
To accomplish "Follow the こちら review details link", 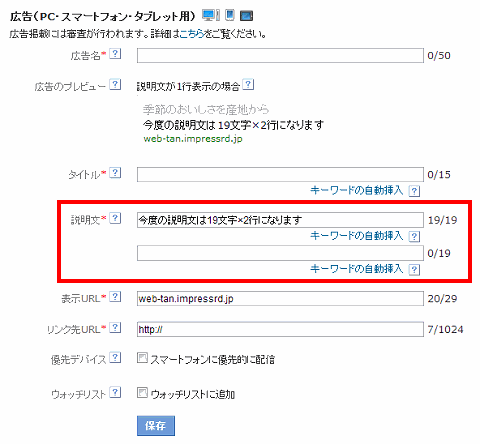I will (192, 34).
